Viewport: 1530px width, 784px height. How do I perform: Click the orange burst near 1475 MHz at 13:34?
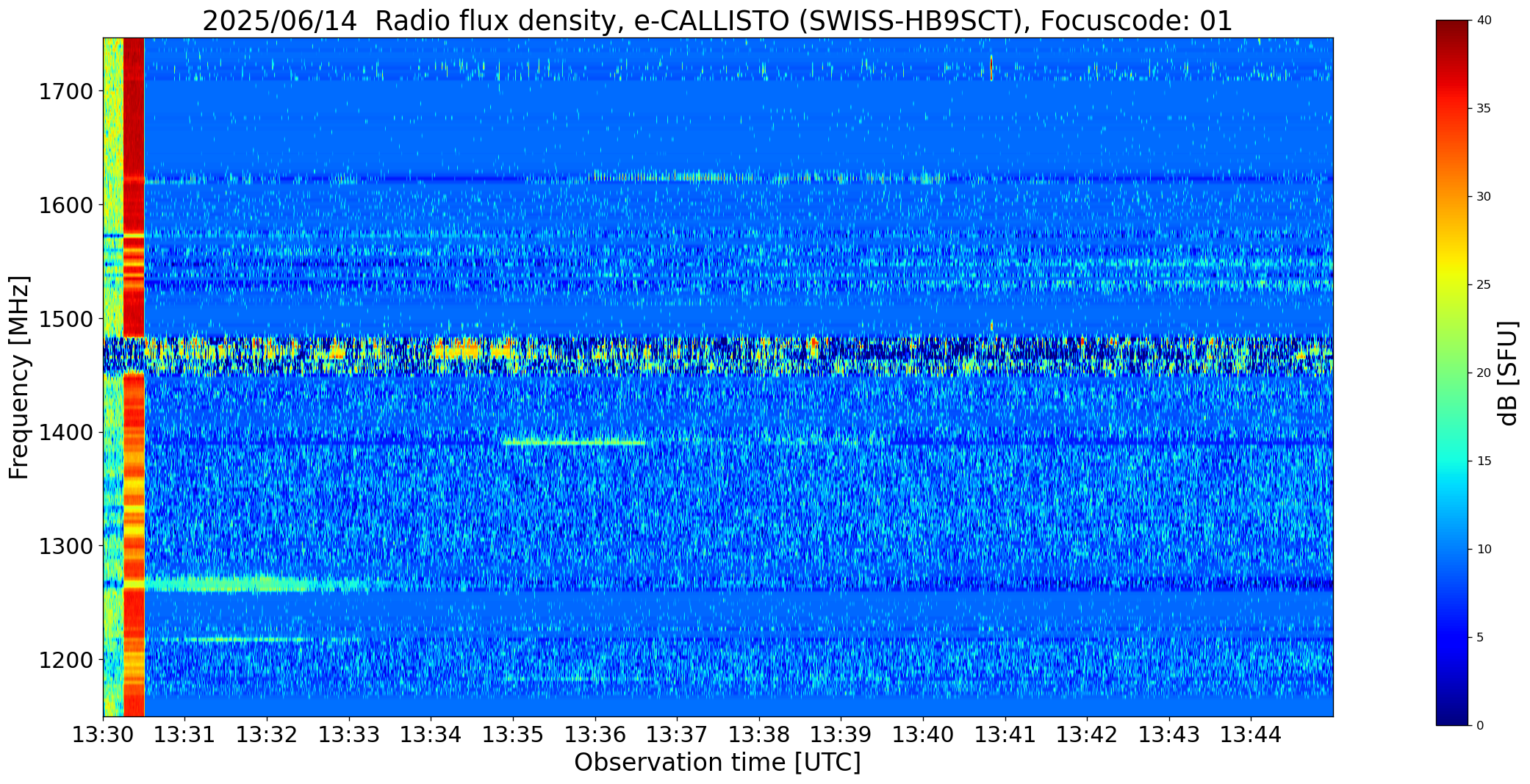click(x=456, y=348)
